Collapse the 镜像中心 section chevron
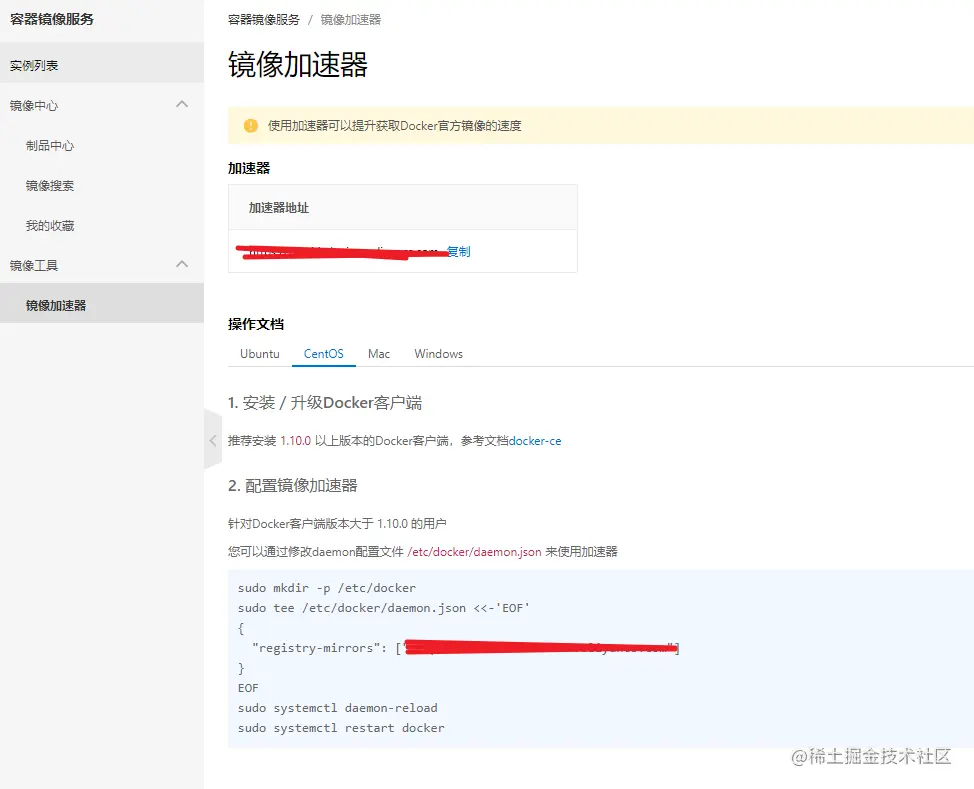Viewport: 974px width, 789px height. click(182, 104)
